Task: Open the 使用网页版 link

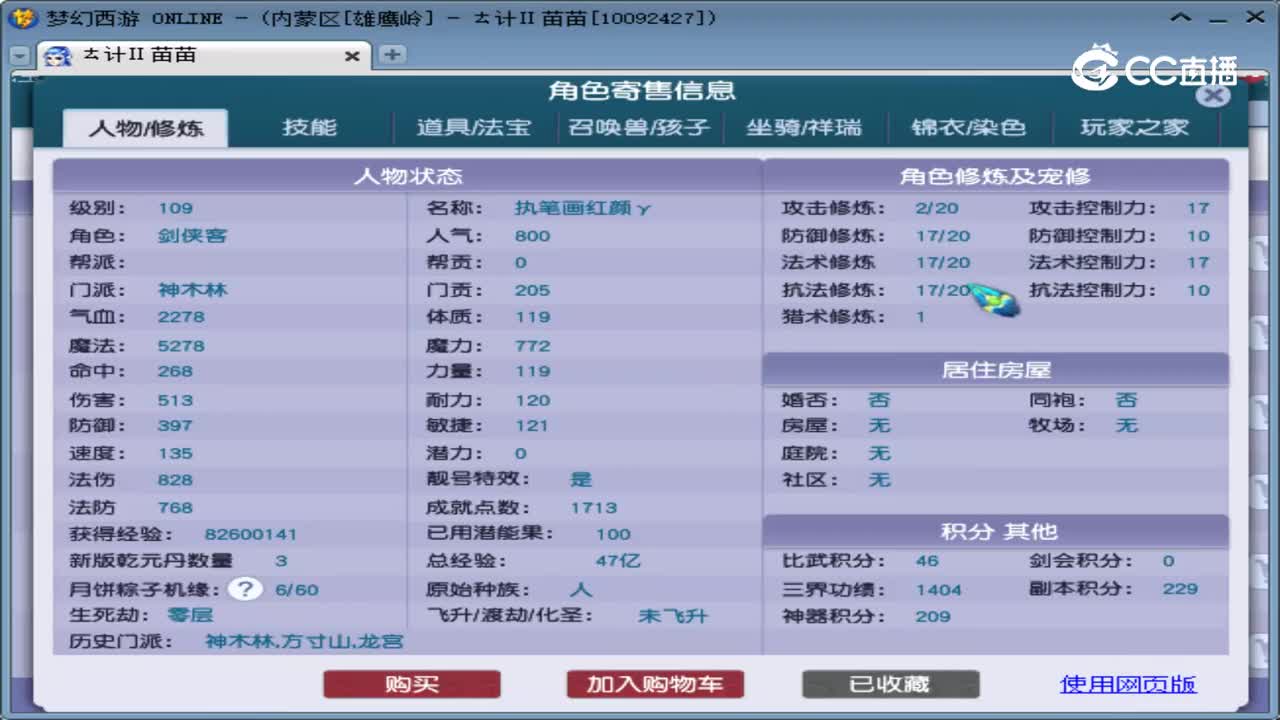Action: [1129, 684]
